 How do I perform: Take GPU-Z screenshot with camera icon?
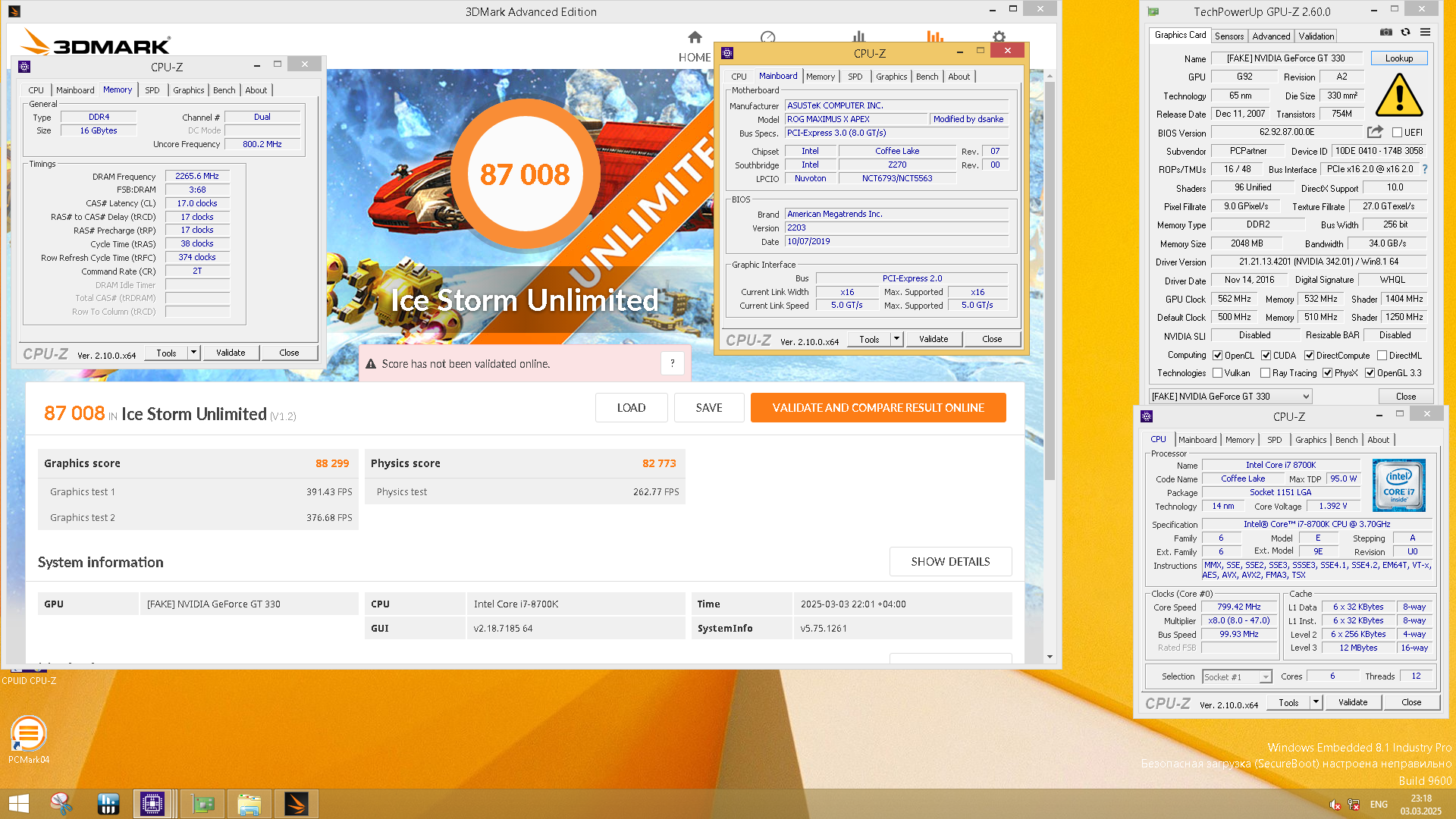(x=1385, y=32)
